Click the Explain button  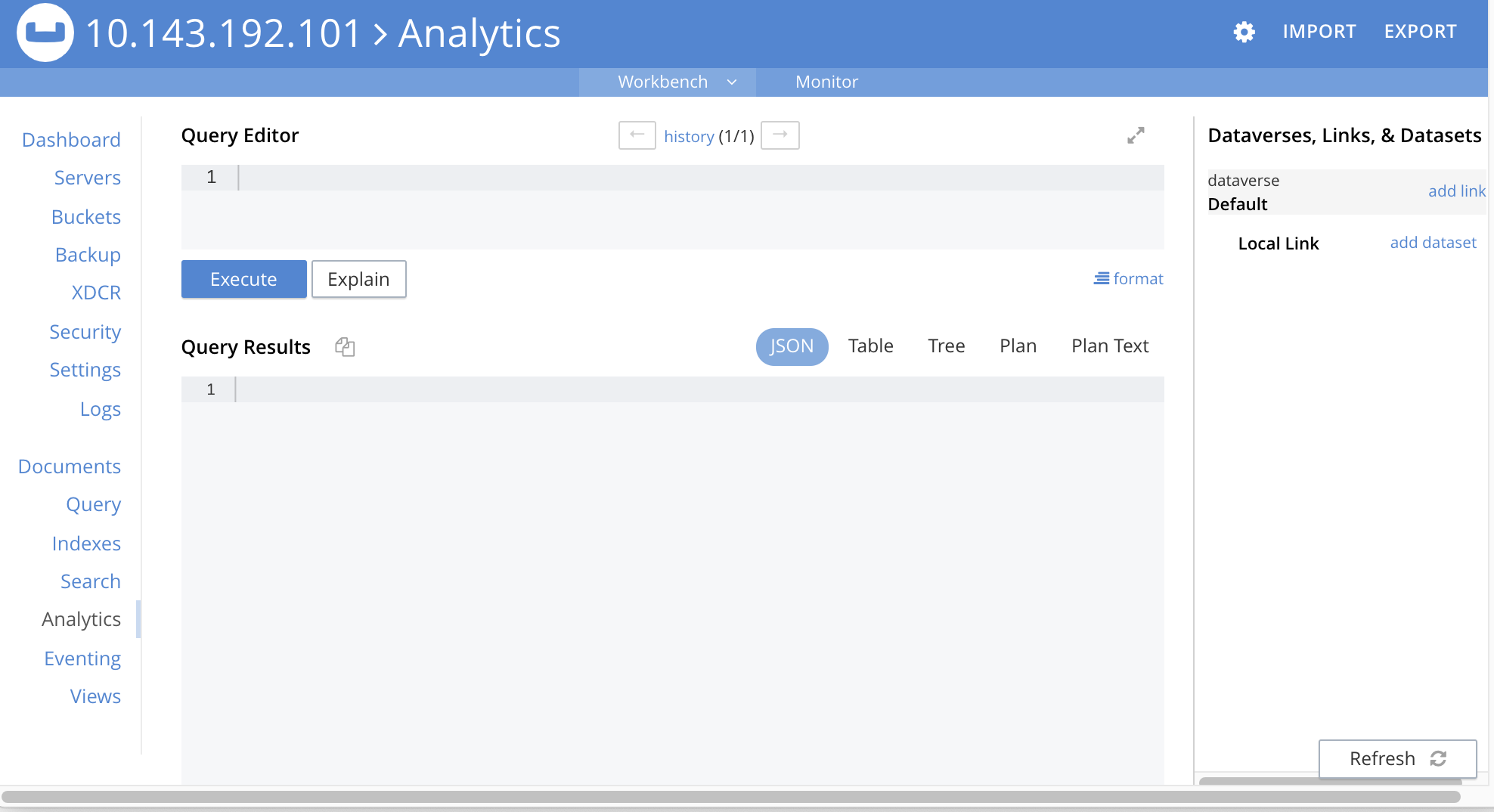358,279
